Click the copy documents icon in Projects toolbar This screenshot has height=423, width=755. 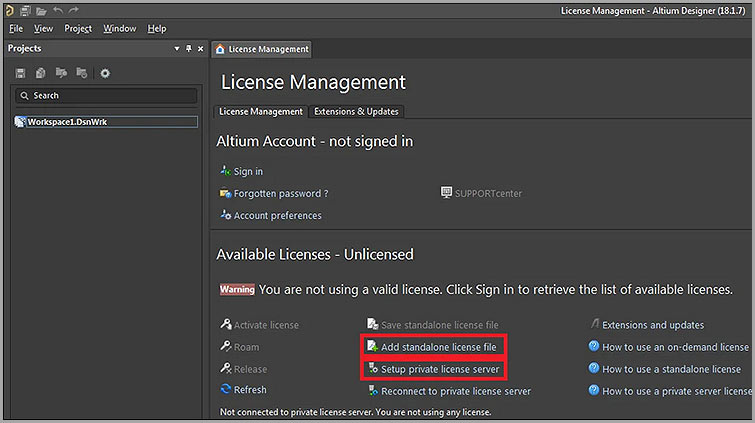40,73
